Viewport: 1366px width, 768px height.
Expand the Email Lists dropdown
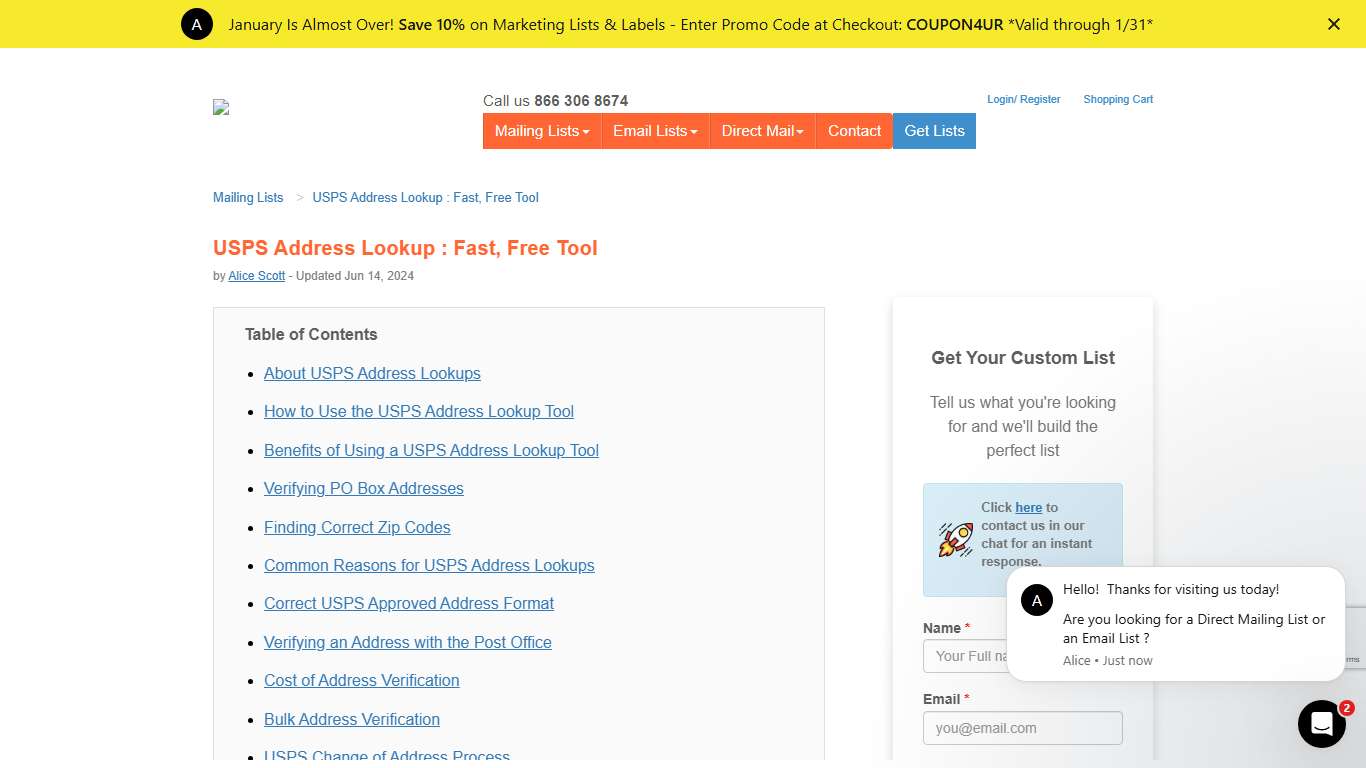pos(655,131)
